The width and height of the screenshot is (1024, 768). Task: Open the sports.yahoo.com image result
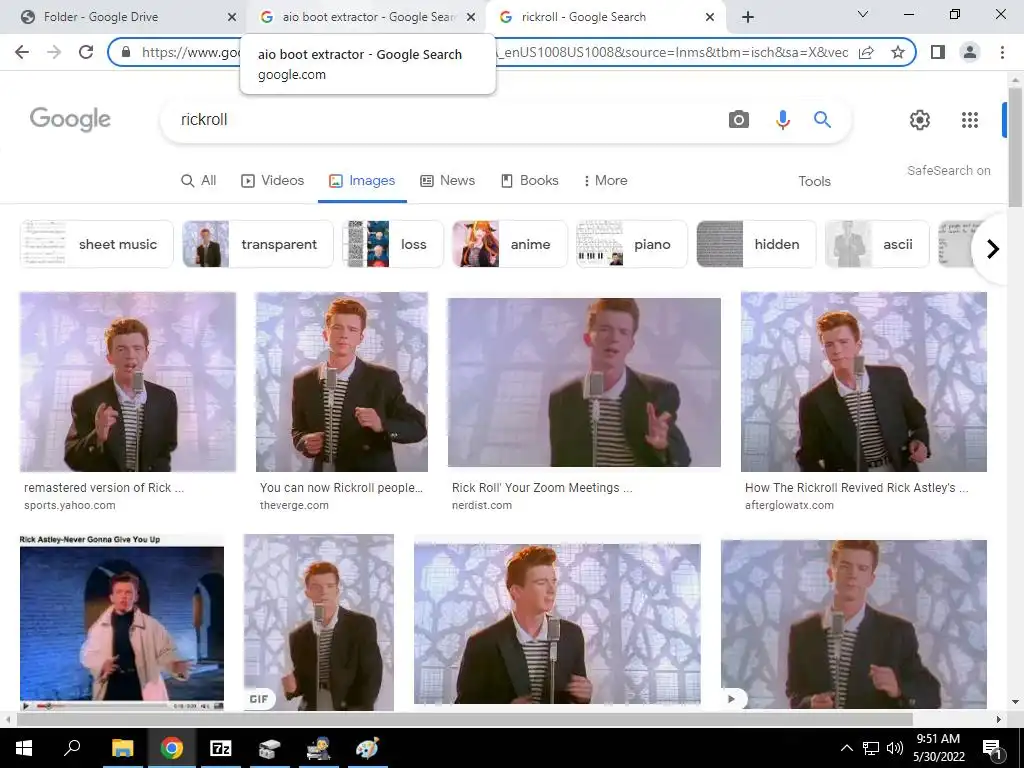click(x=127, y=382)
